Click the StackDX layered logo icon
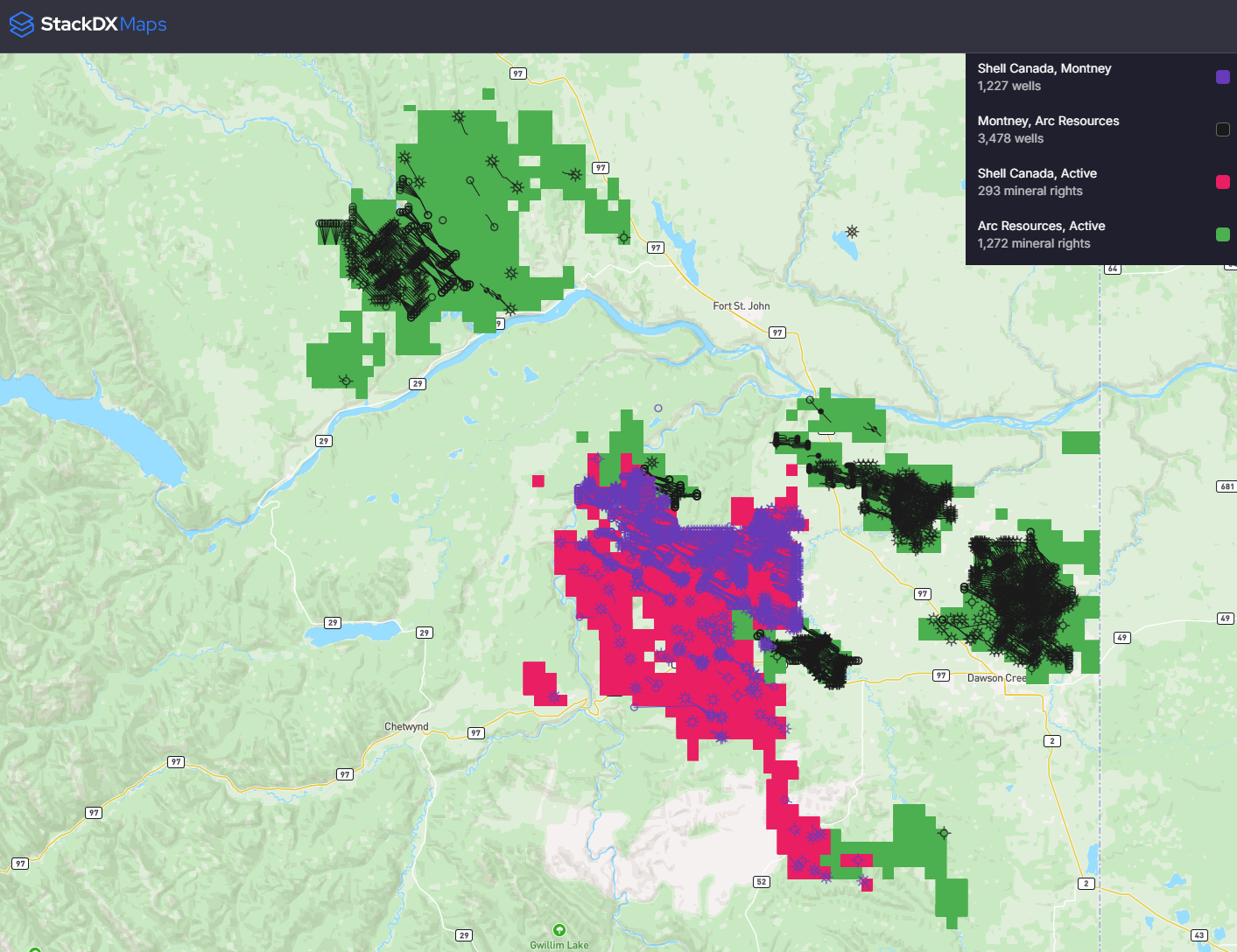 point(21,24)
